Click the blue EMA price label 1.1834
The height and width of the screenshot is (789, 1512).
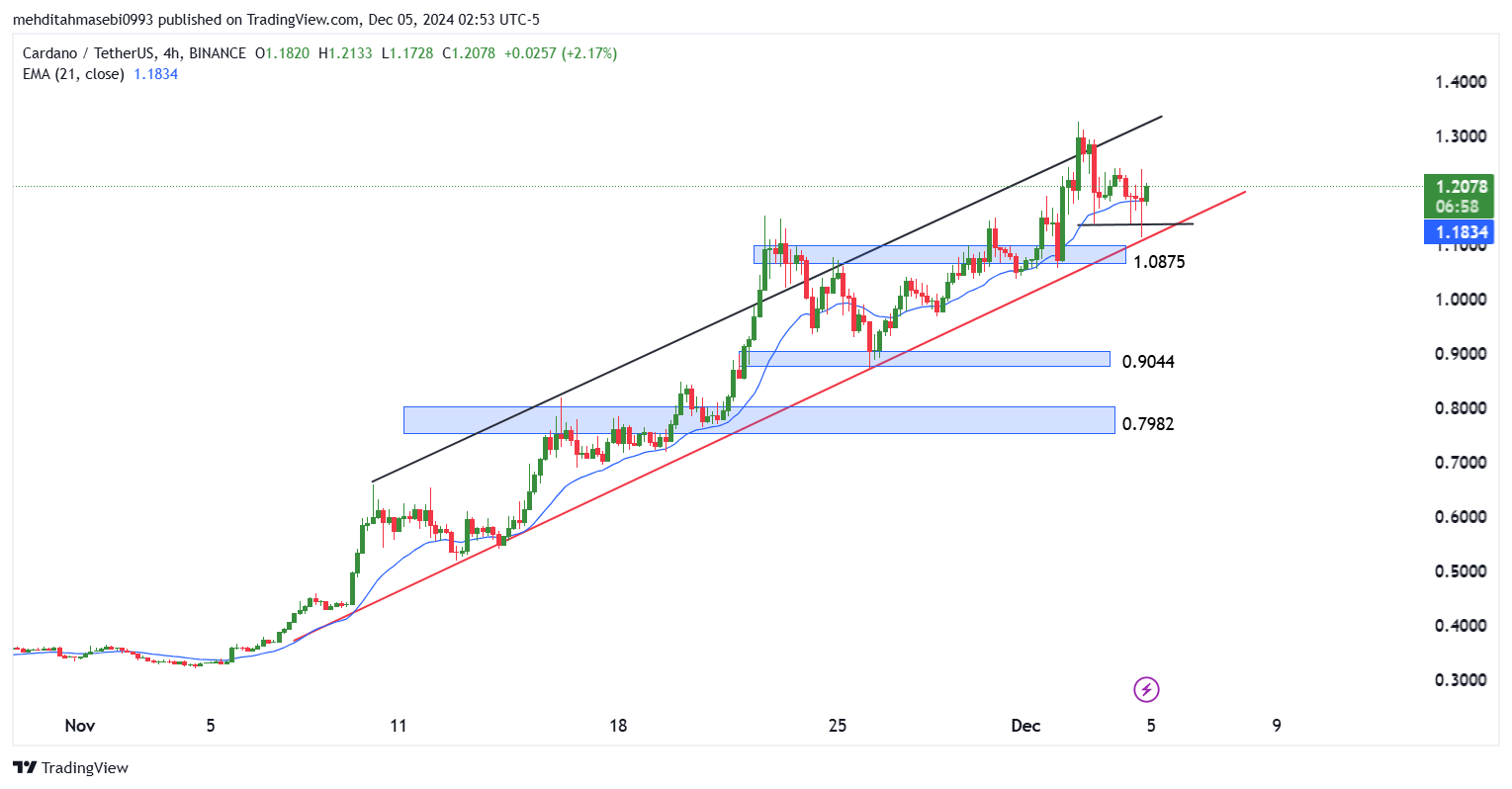1458,232
